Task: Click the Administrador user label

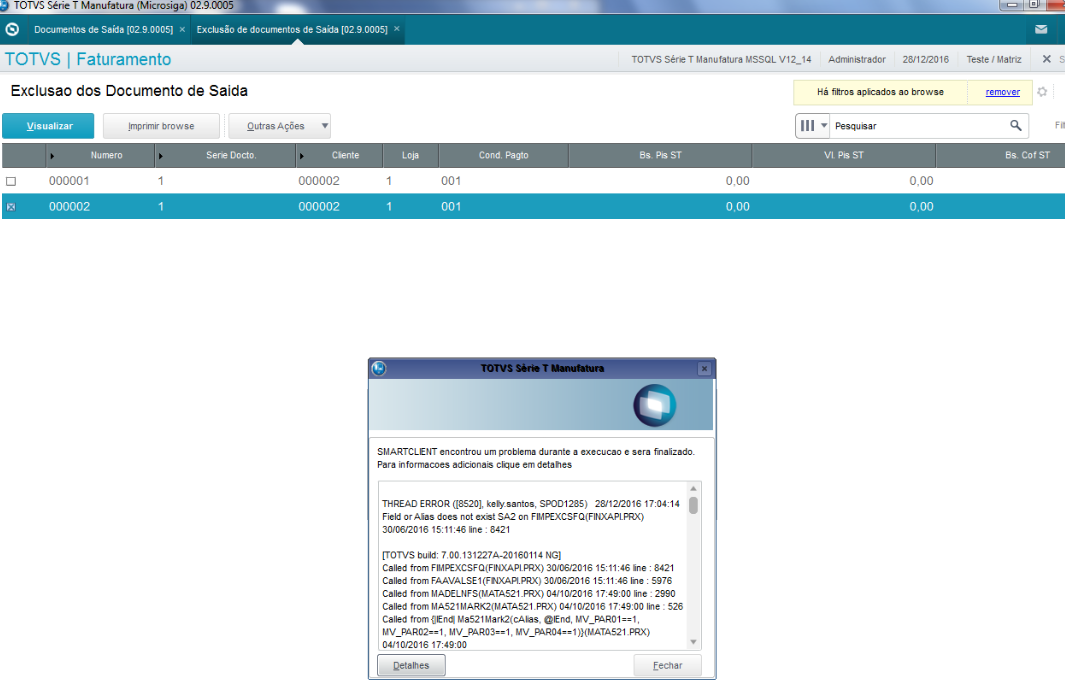Action: (856, 60)
